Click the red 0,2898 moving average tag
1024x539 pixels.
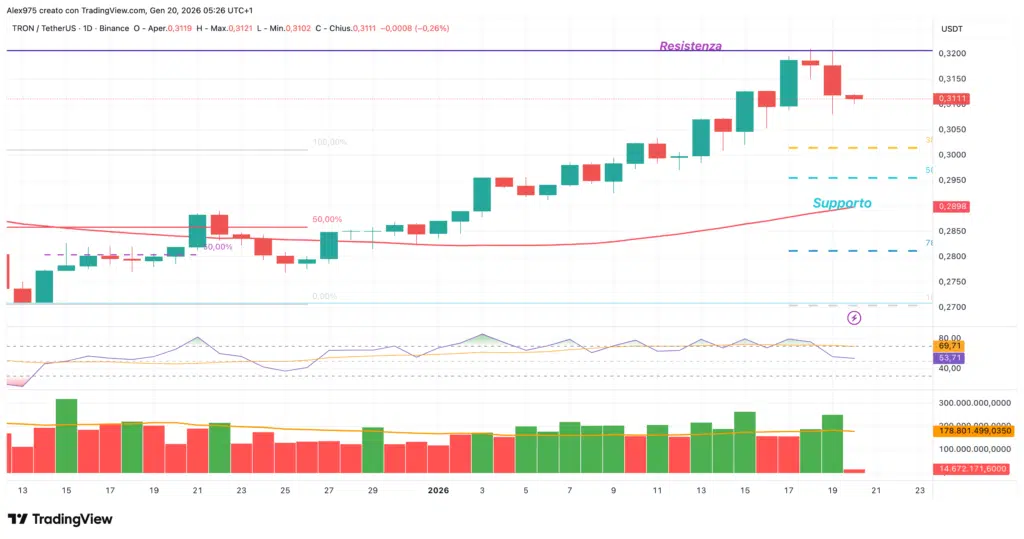point(951,206)
